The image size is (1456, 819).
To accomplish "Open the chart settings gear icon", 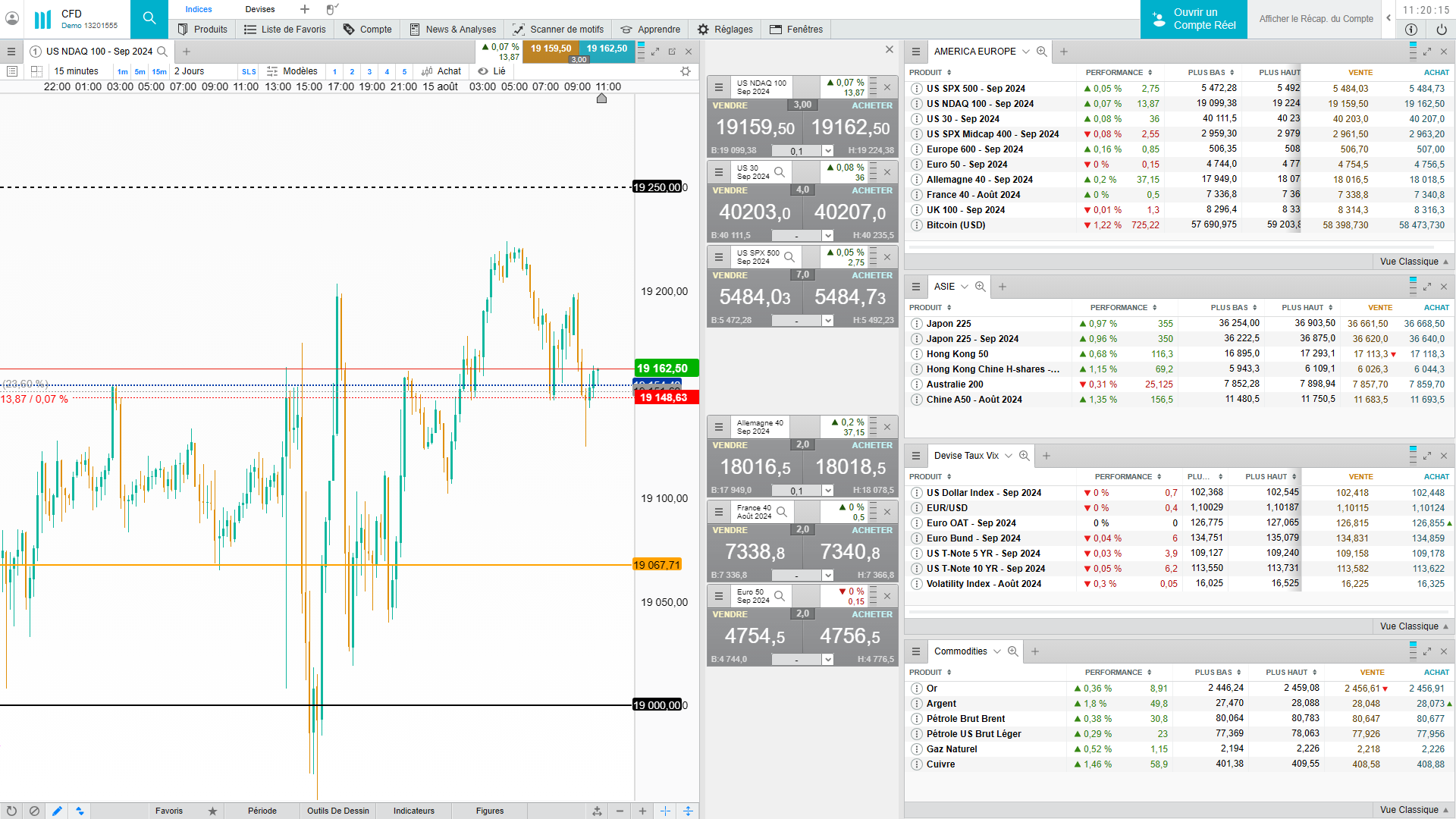I will 686,71.
